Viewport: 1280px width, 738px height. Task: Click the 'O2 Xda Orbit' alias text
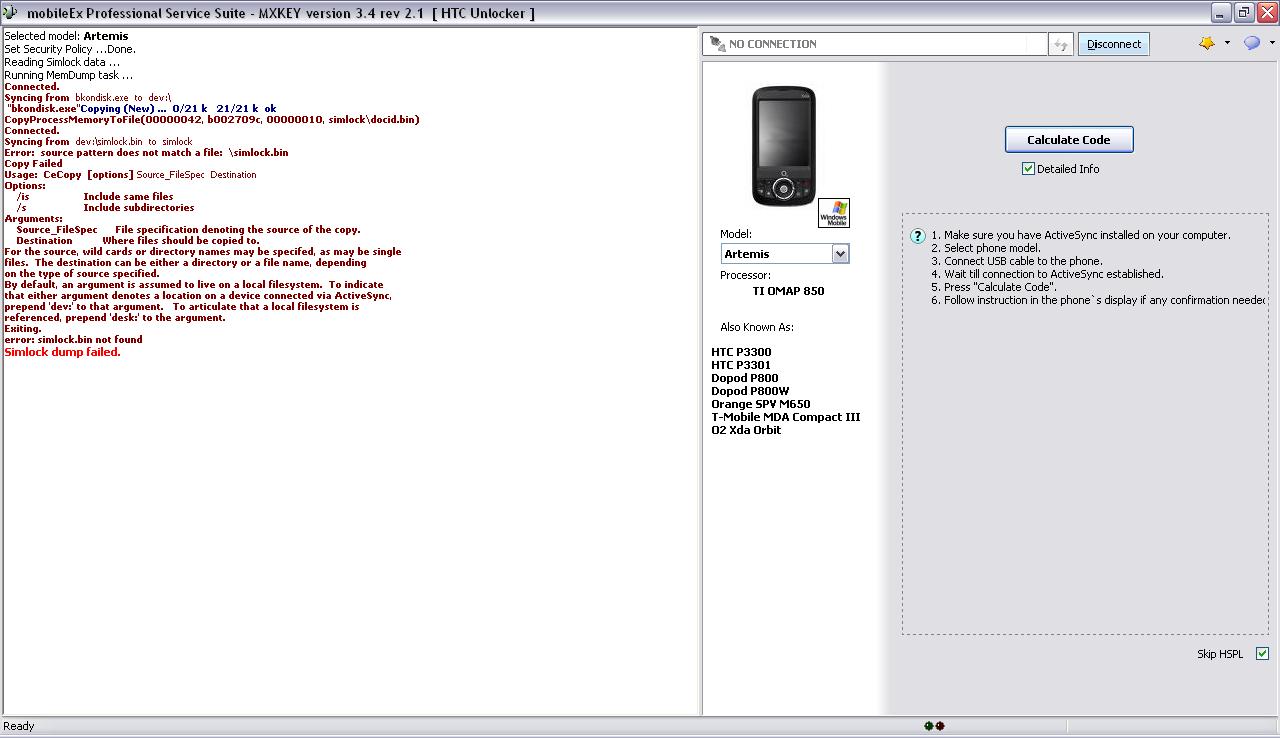[746, 430]
